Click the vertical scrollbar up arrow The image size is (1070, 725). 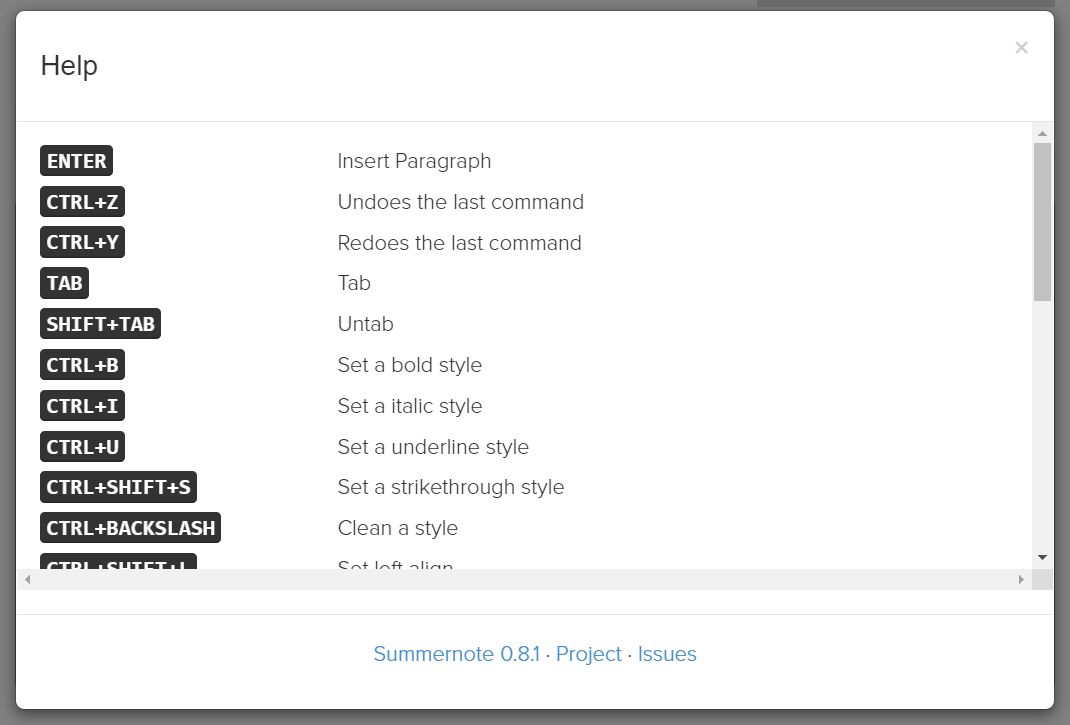click(x=1042, y=133)
